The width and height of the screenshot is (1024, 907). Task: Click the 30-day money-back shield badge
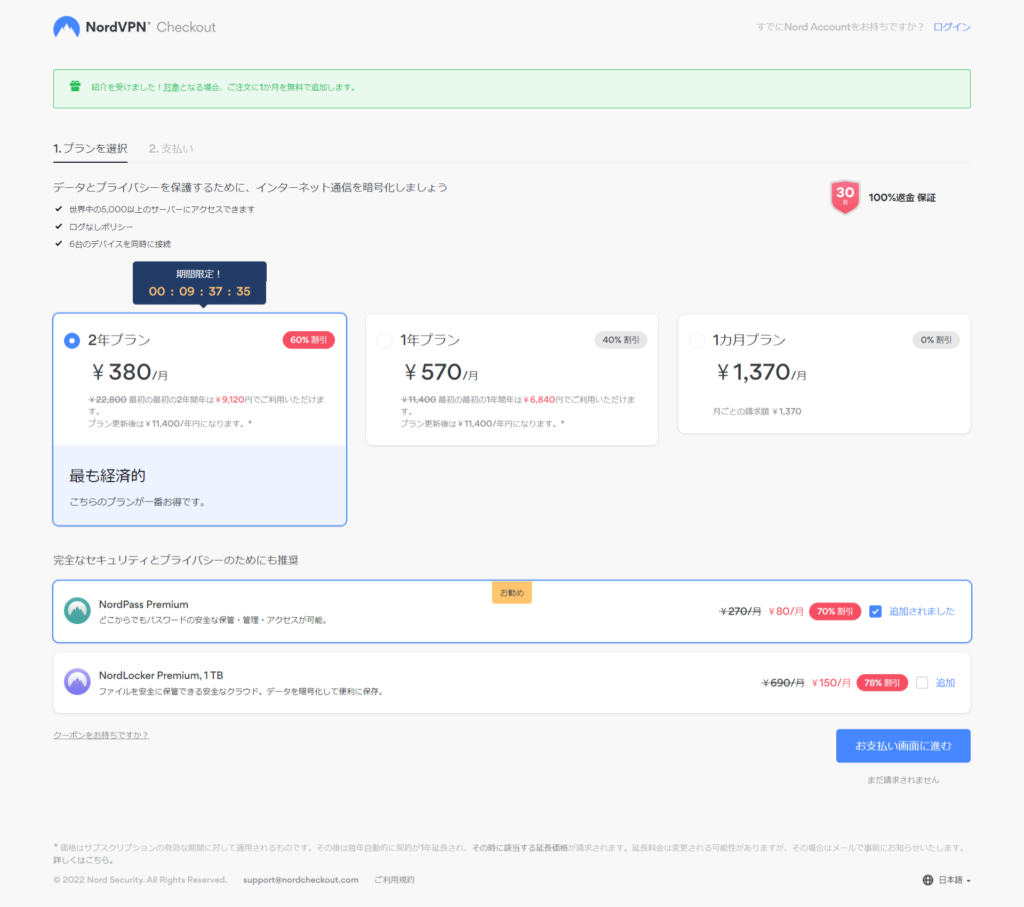[845, 196]
